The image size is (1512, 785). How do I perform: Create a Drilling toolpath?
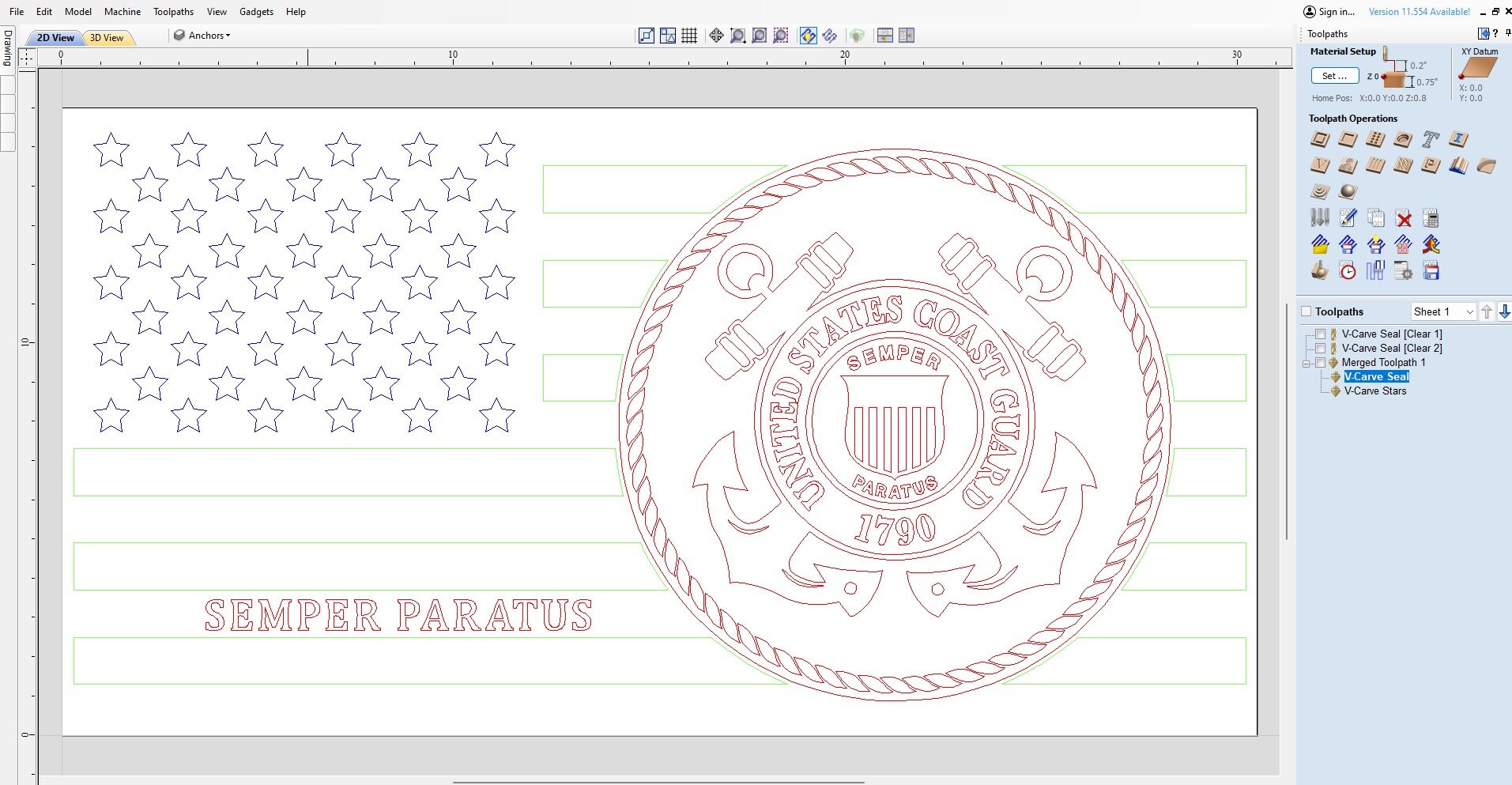[1376, 139]
